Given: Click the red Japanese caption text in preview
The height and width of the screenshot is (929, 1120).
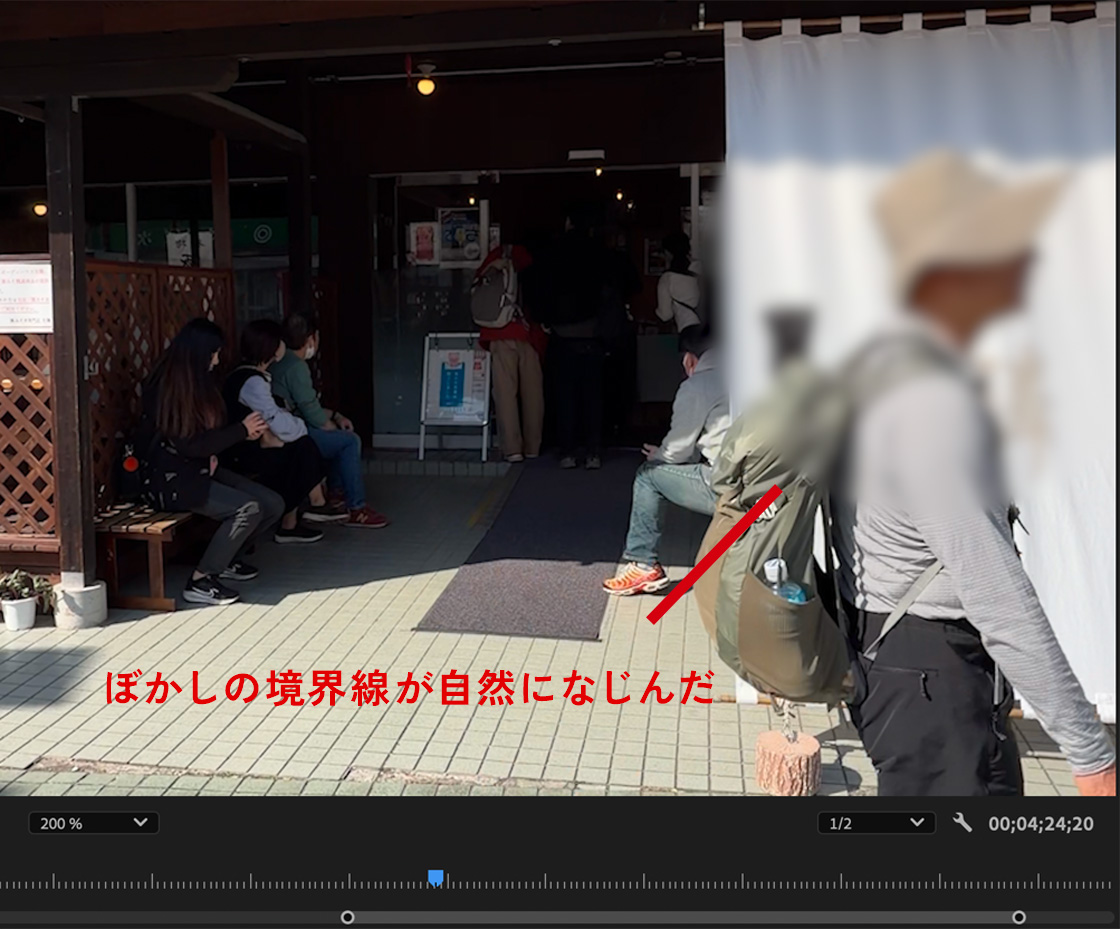Looking at the screenshot, I should pos(410,689).
